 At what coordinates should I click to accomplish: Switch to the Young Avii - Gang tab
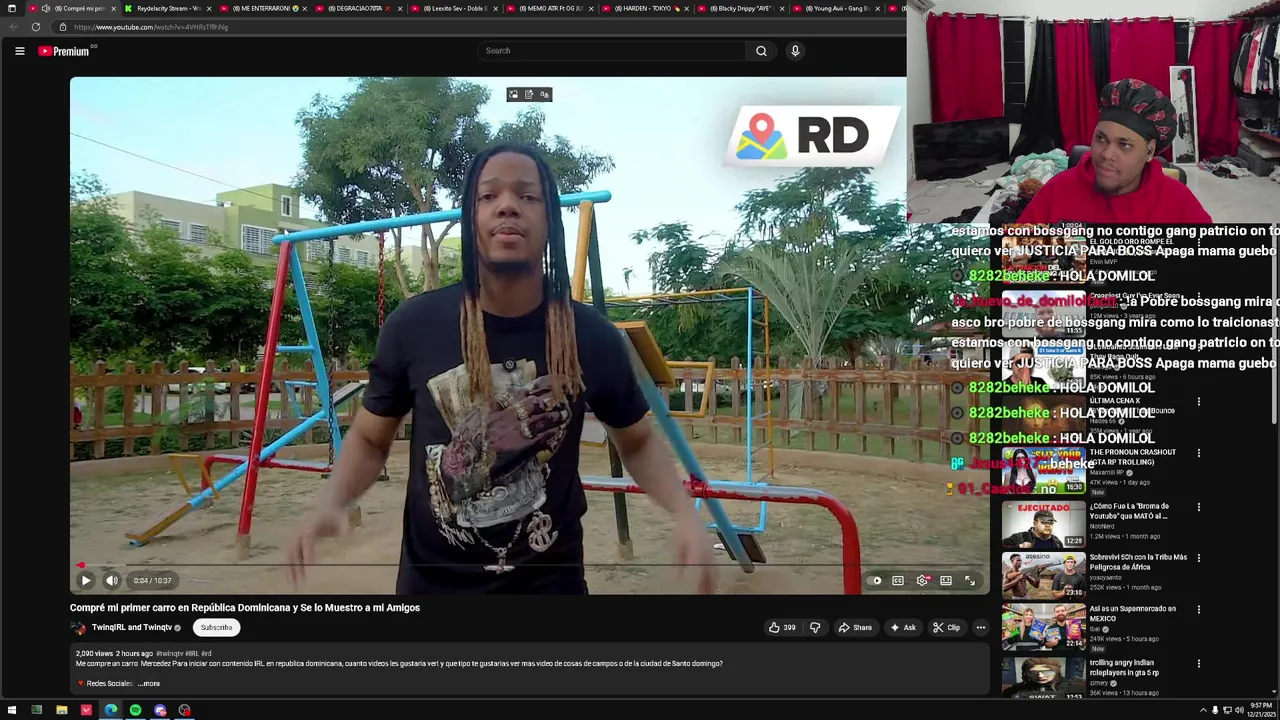click(x=838, y=8)
